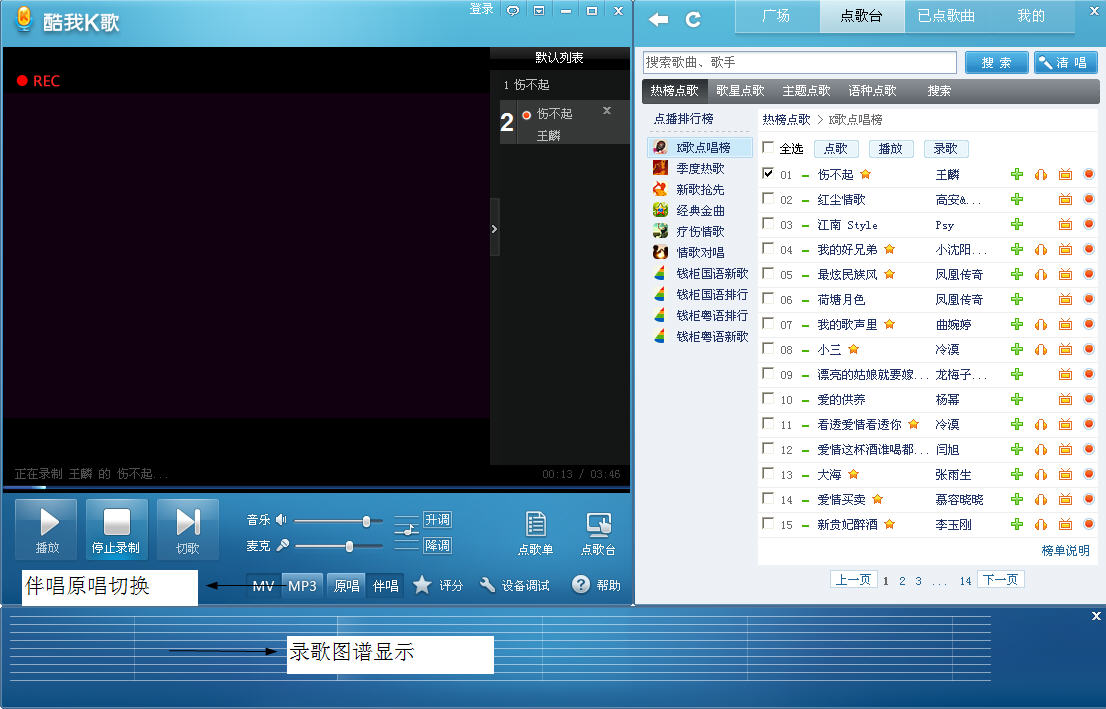Skip the song with the 切歌 button
This screenshot has height=709, width=1106.
(187, 528)
